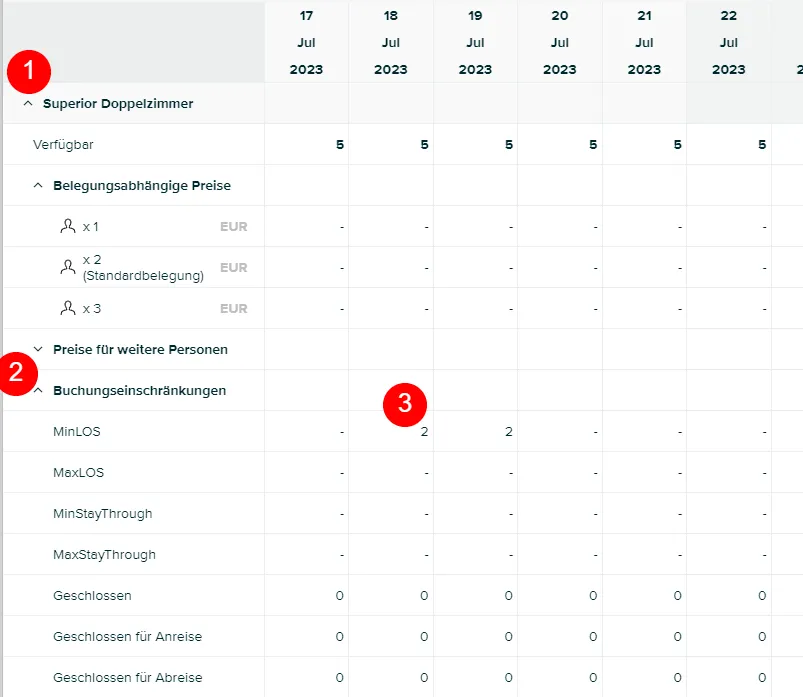Select the 22 Jul 2023 column header
This screenshot has height=697, width=803.
(x=729, y=43)
